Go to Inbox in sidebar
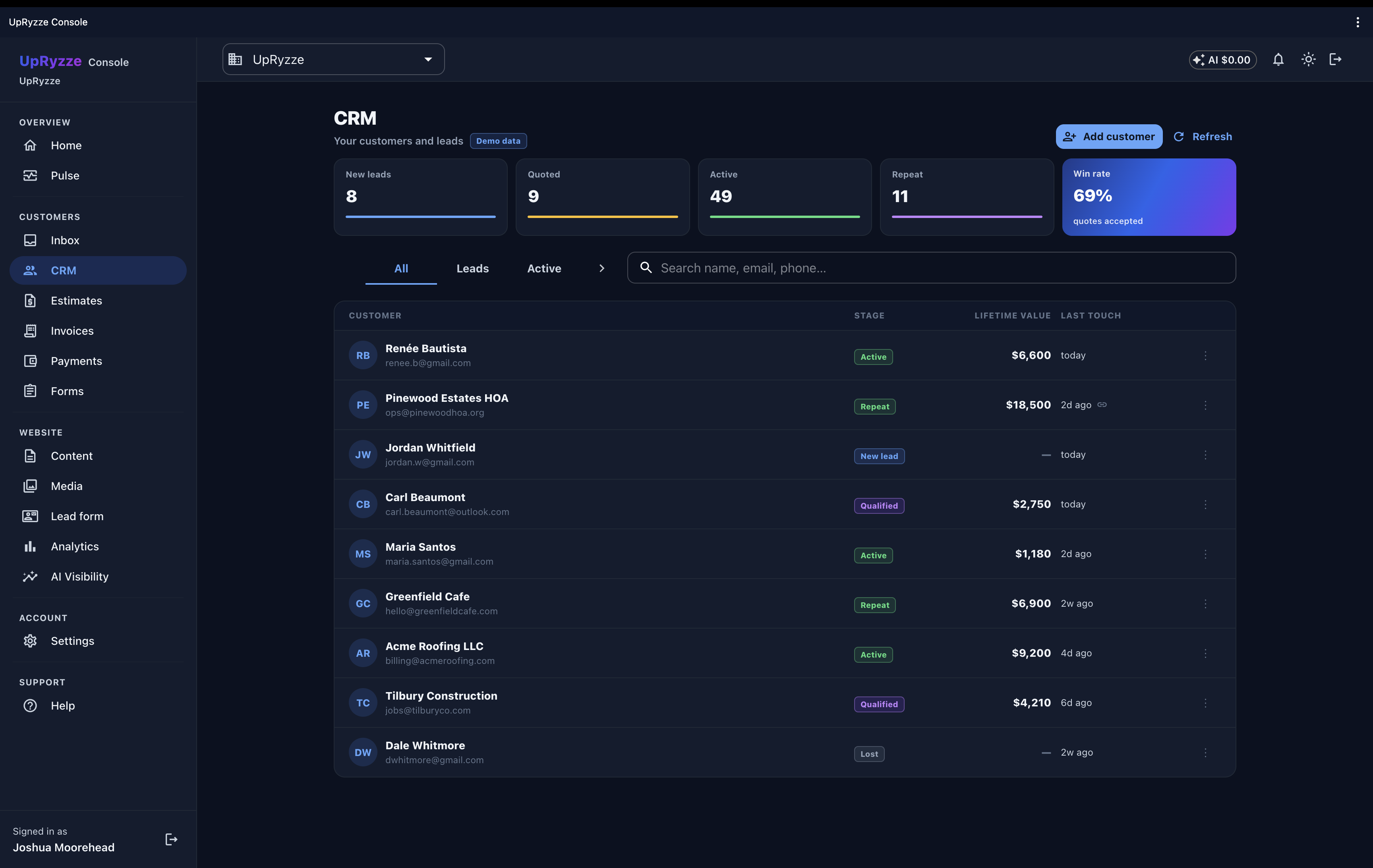The height and width of the screenshot is (868, 1373). click(x=97, y=240)
